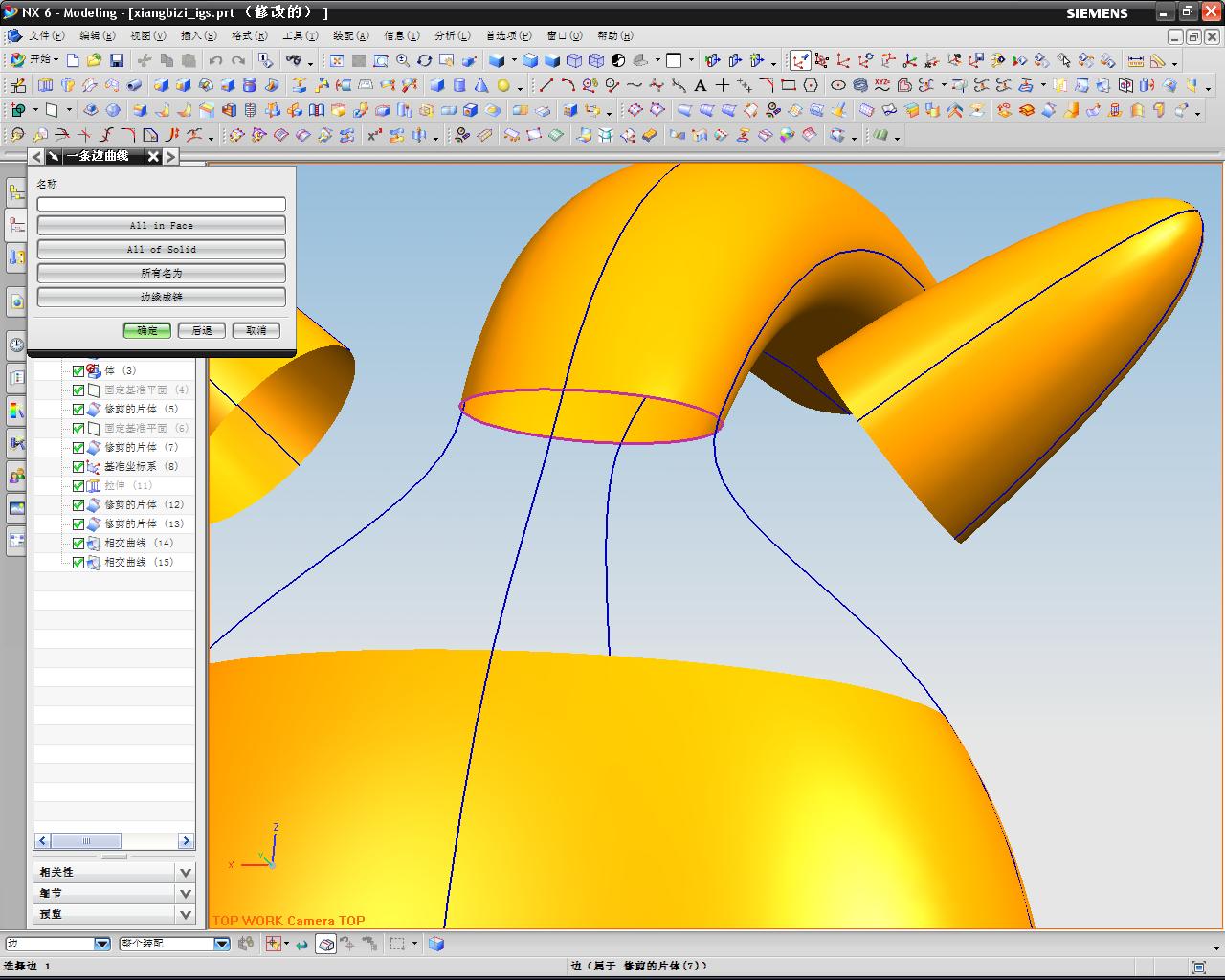
Task: Close the 一条边曲线 dialog with X
Action: [153, 156]
